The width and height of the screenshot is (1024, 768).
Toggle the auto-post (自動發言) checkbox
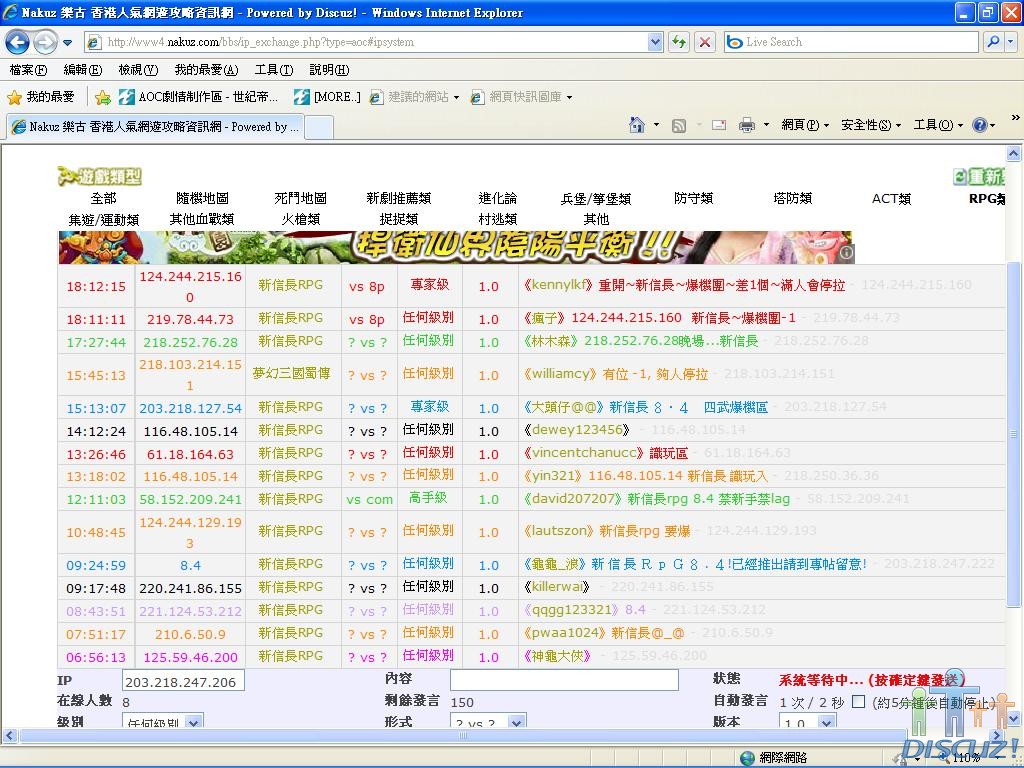tap(858, 702)
